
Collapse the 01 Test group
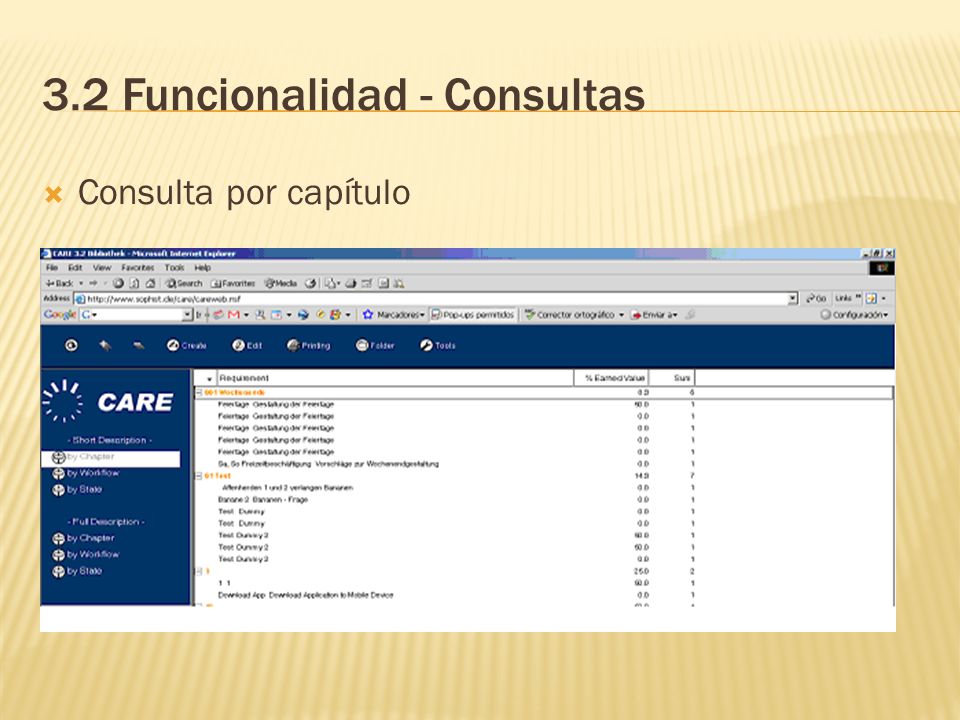198,476
